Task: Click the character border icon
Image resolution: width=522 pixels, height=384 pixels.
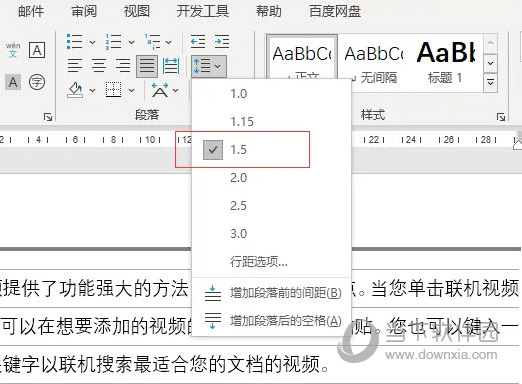Action: (37, 50)
